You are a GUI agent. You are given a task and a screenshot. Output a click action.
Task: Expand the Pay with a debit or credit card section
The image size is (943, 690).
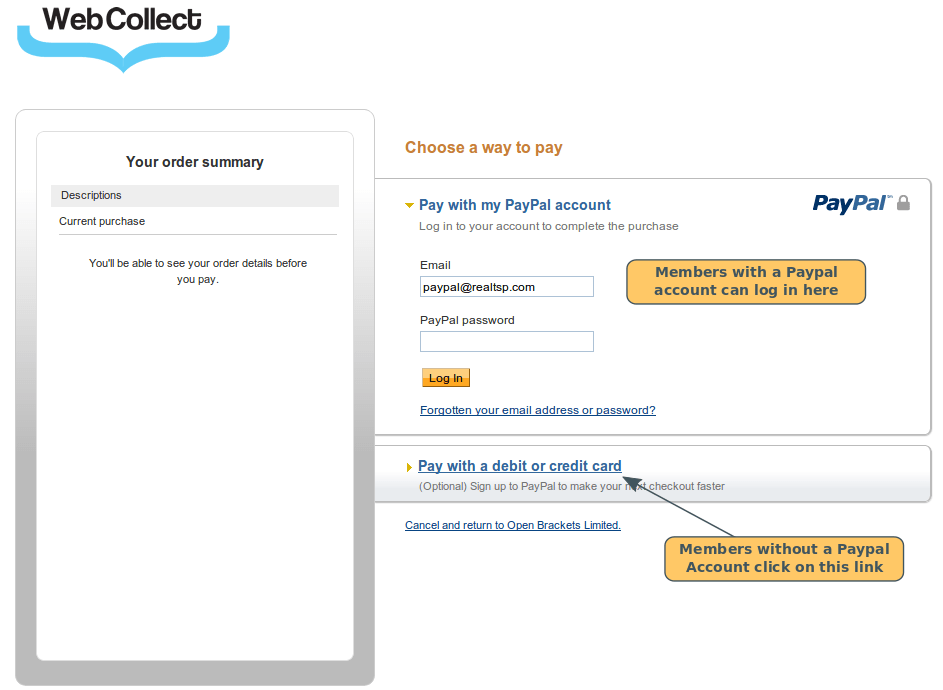pyautogui.click(x=519, y=465)
